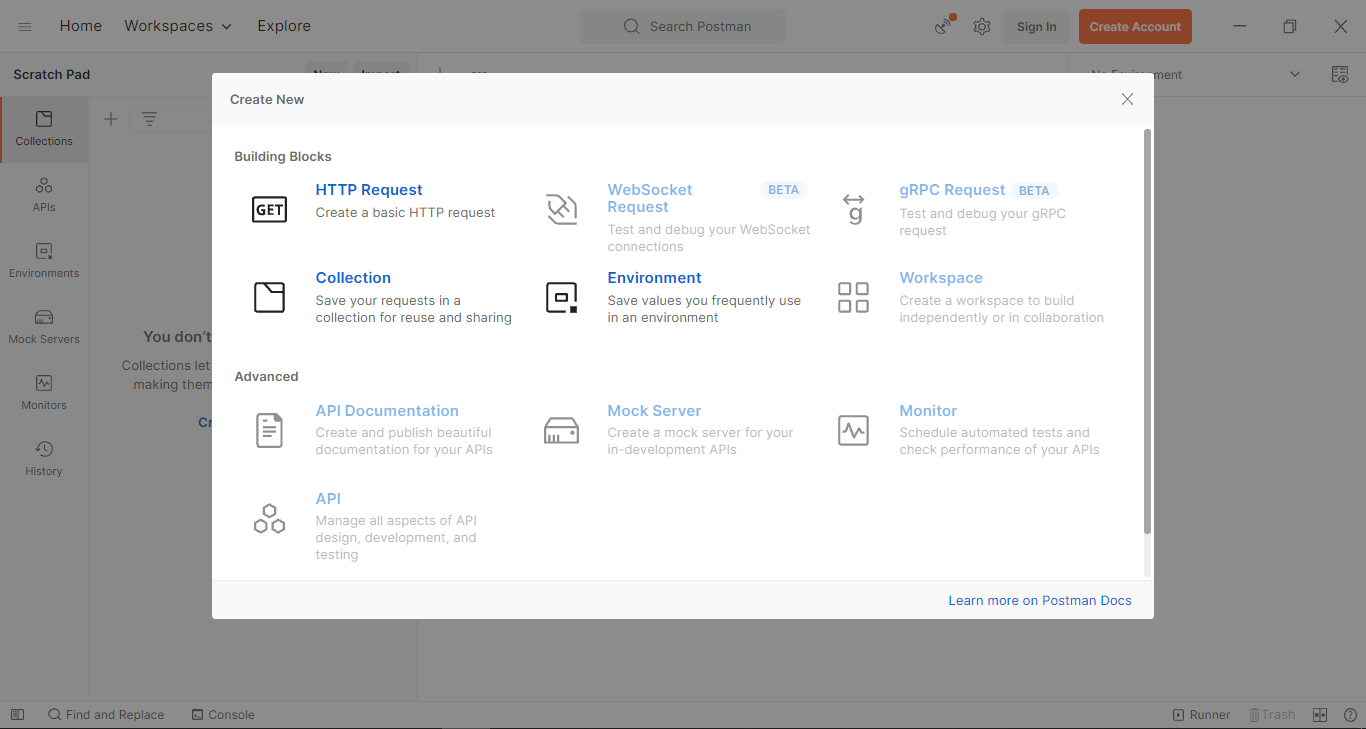Click the Collection folder icon in dialog
The height and width of the screenshot is (729, 1366).
pyautogui.click(x=269, y=297)
